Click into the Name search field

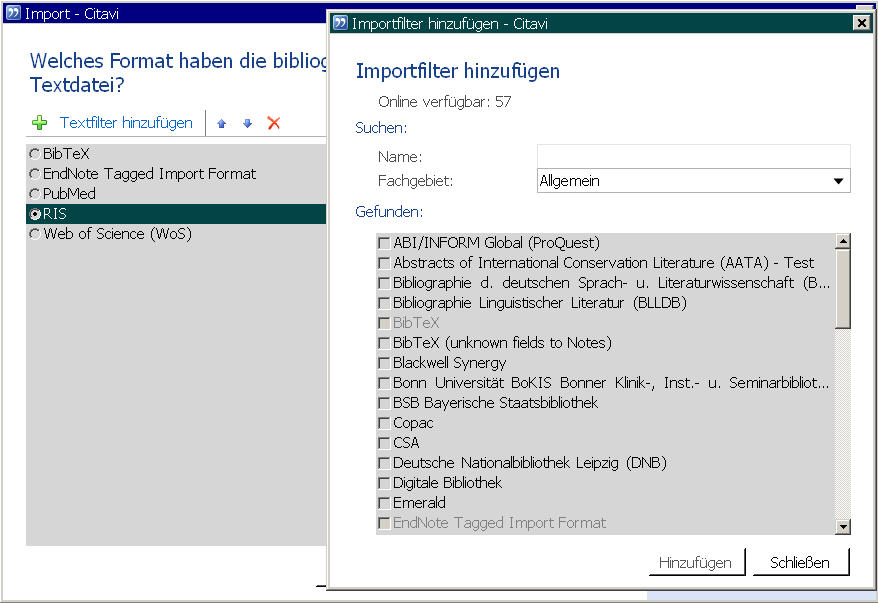pyautogui.click(x=693, y=156)
